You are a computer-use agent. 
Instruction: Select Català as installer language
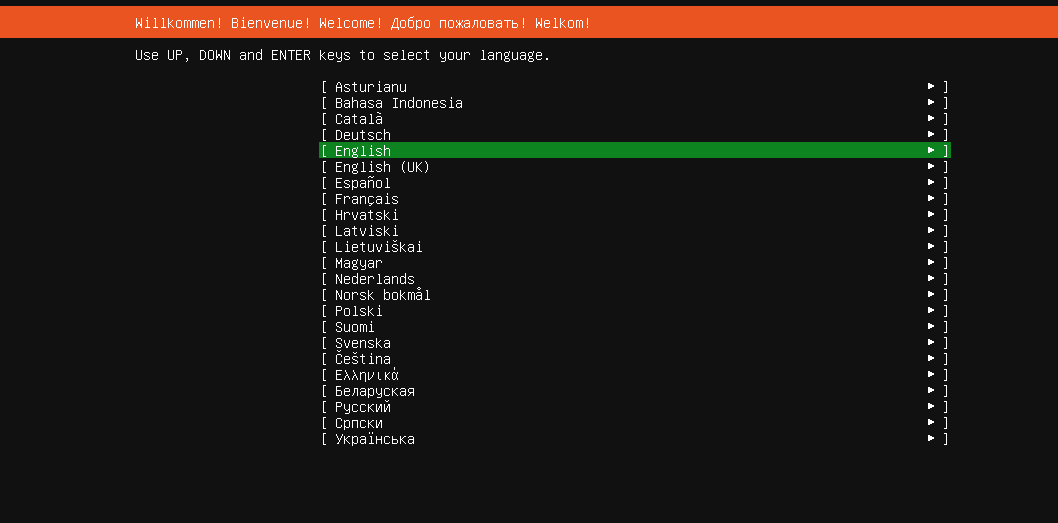(x=634, y=119)
